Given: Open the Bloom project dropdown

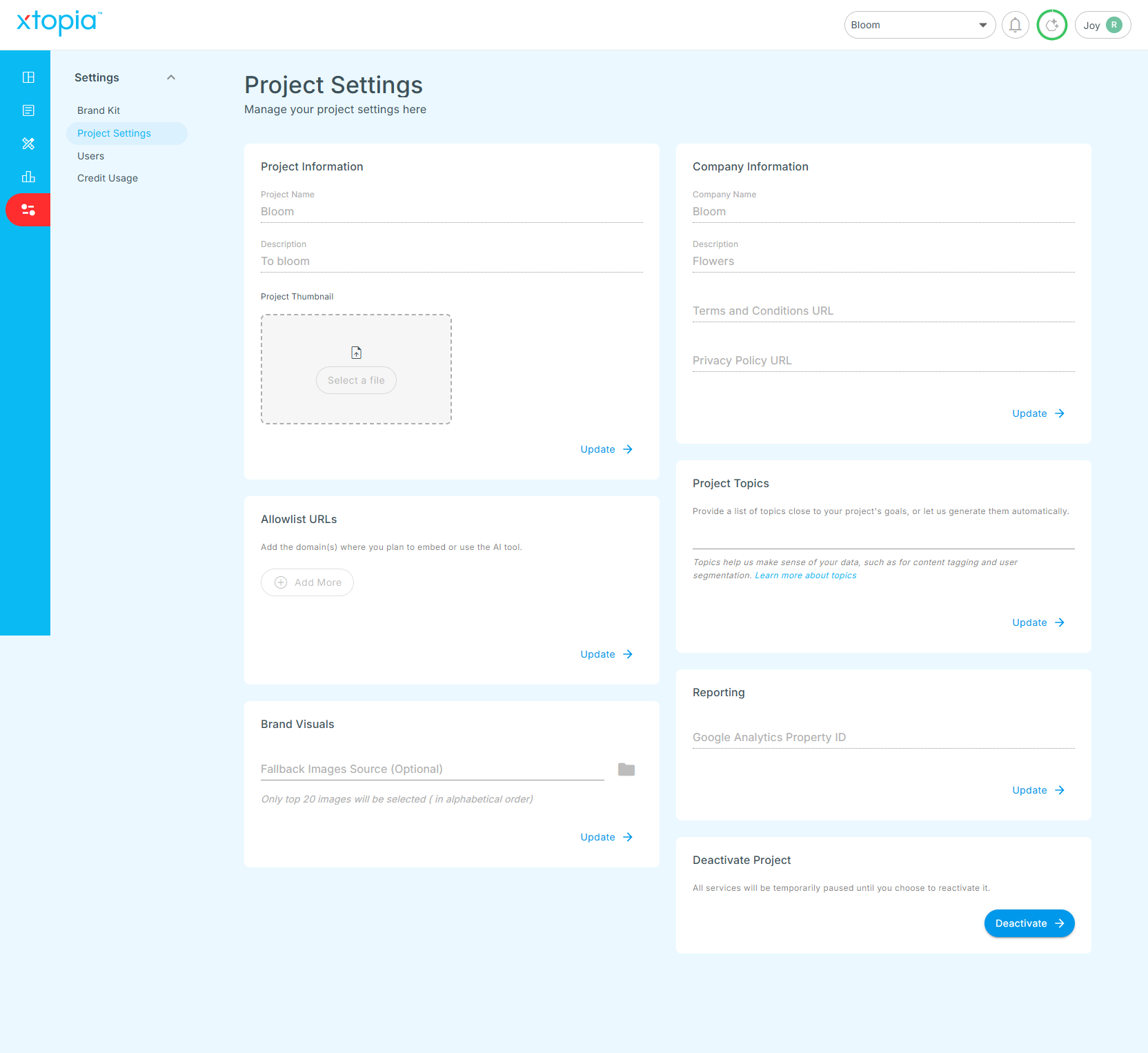Looking at the screenshot, I should 919,26.
